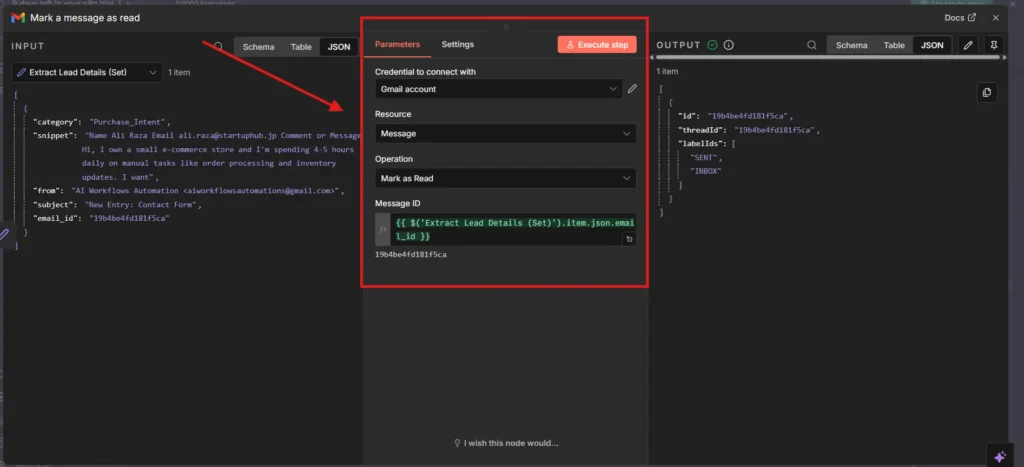
Task: Open the AI assistant sparkle button
Action: point(999,457)
